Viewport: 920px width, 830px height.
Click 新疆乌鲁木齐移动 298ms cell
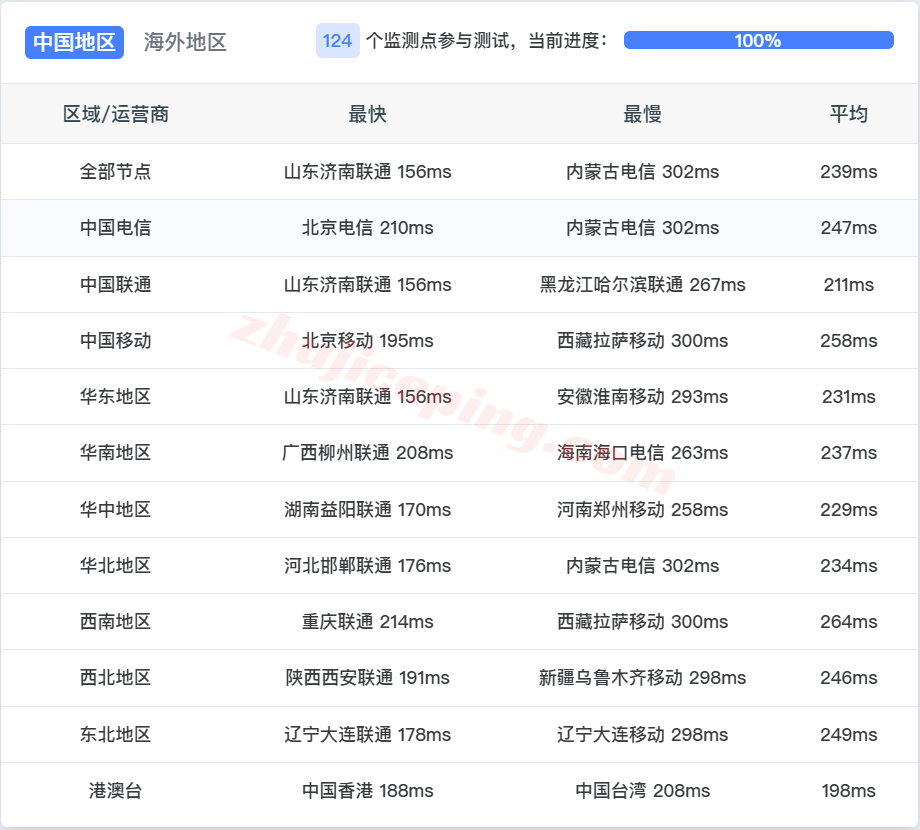tap(642, 678)
